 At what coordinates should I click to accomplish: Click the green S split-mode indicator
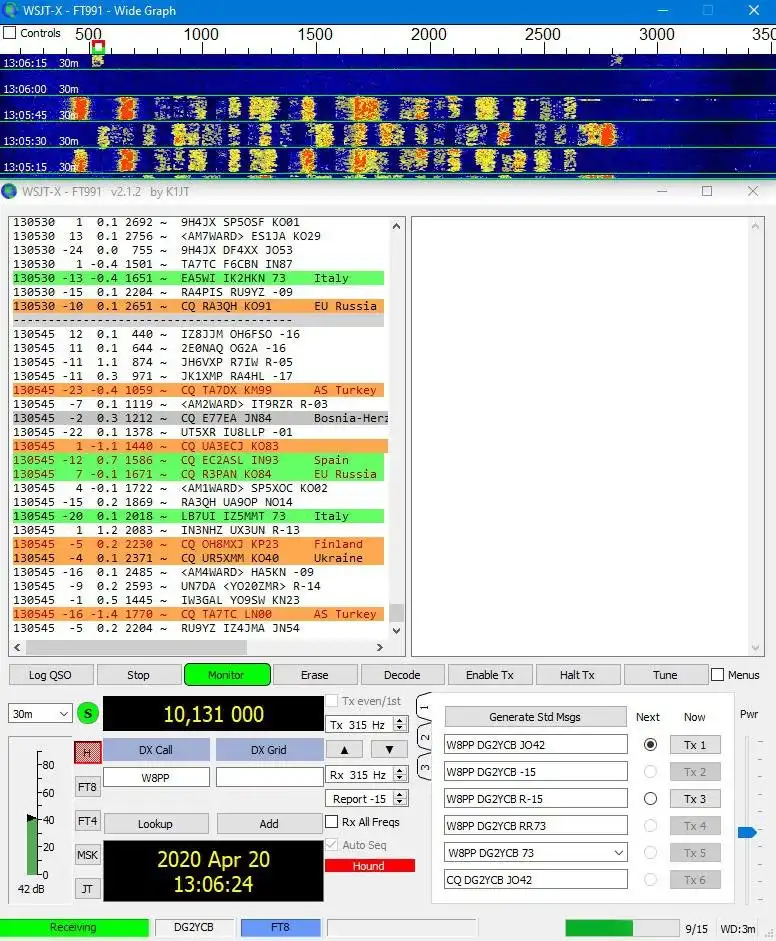point(88,714)
